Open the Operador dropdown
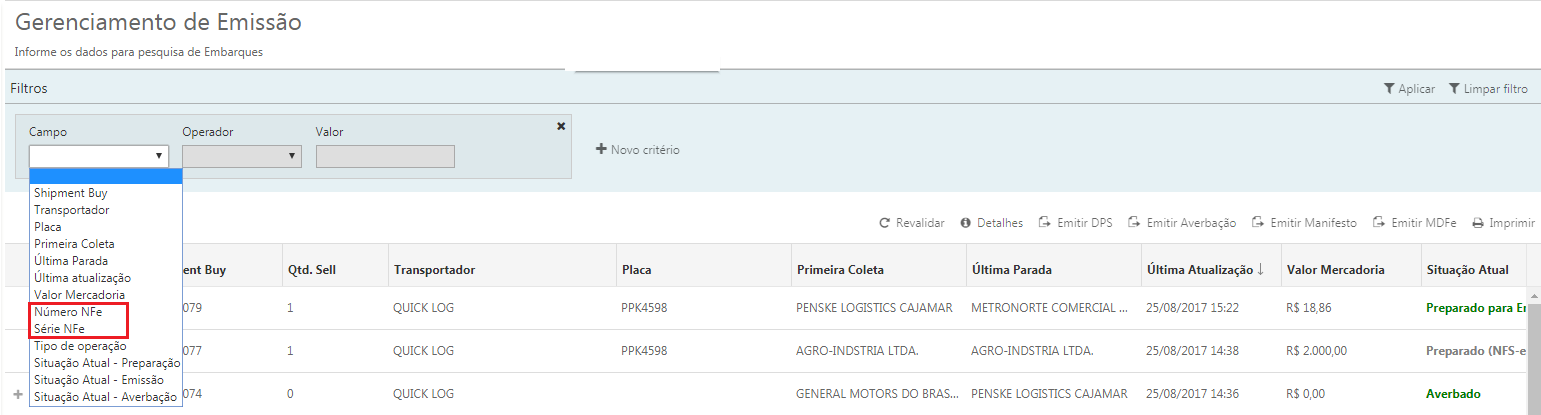Screen dimensions: 1541x415 [241, 156]
